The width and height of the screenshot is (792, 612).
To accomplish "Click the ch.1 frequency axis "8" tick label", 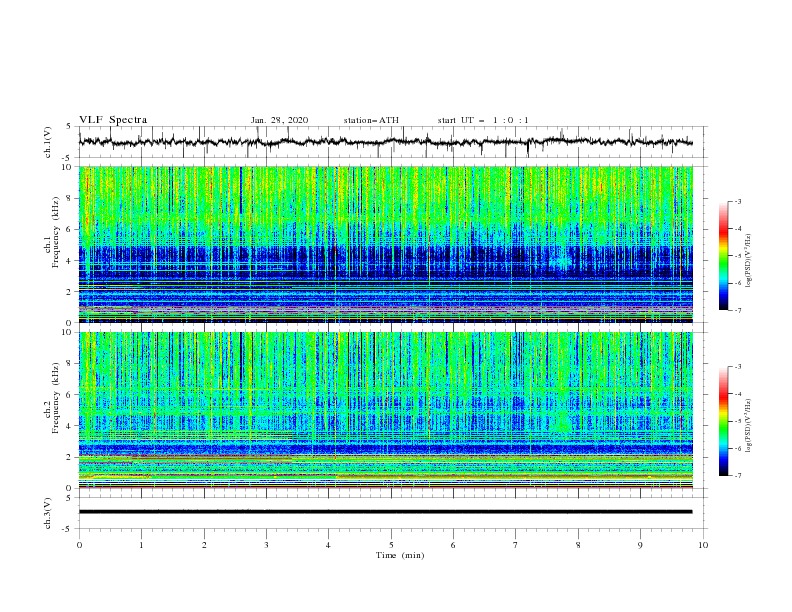I will tap(70, 198).
